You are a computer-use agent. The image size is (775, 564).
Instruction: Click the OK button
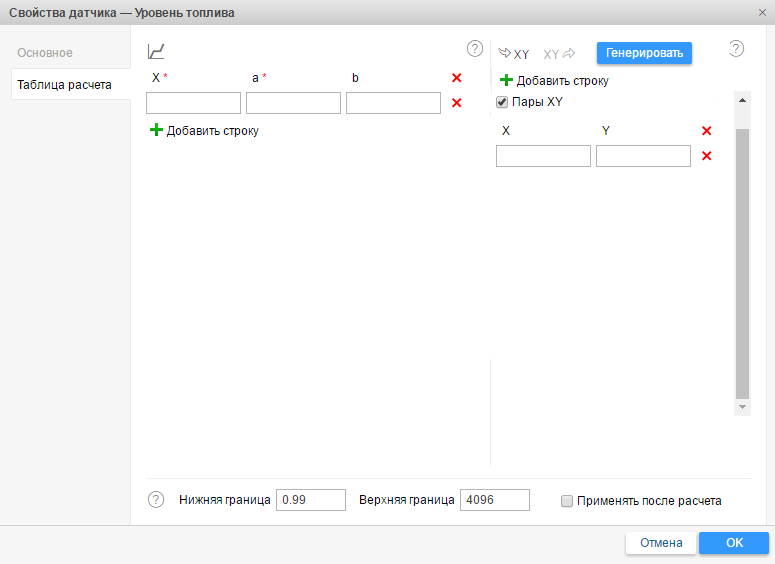pyautogui.click(x=734, y=543)
